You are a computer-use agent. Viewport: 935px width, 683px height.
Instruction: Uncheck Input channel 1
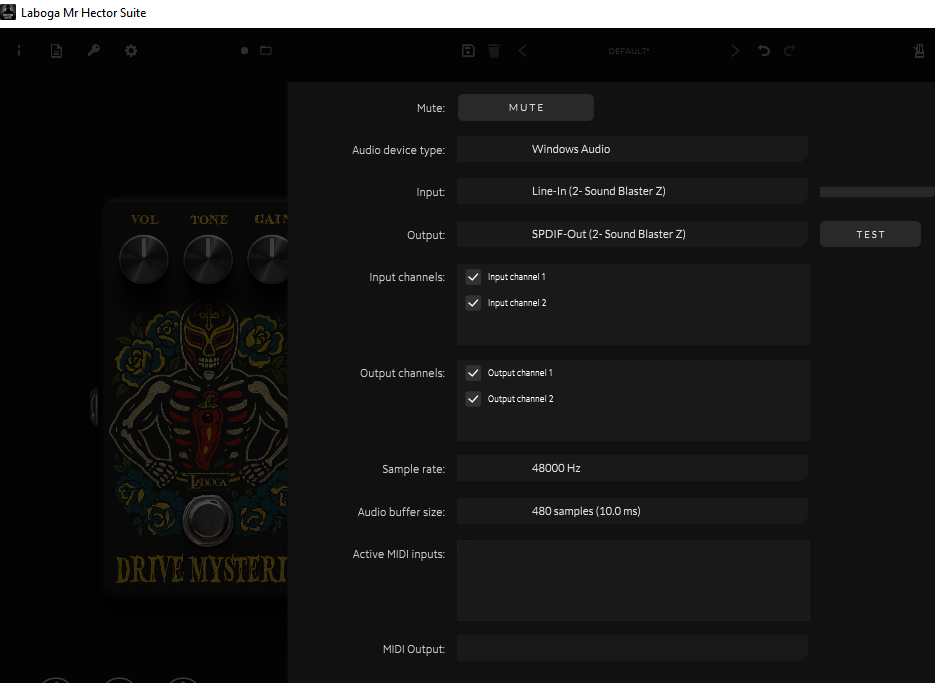pyautogui.click(x=473, y=277)
